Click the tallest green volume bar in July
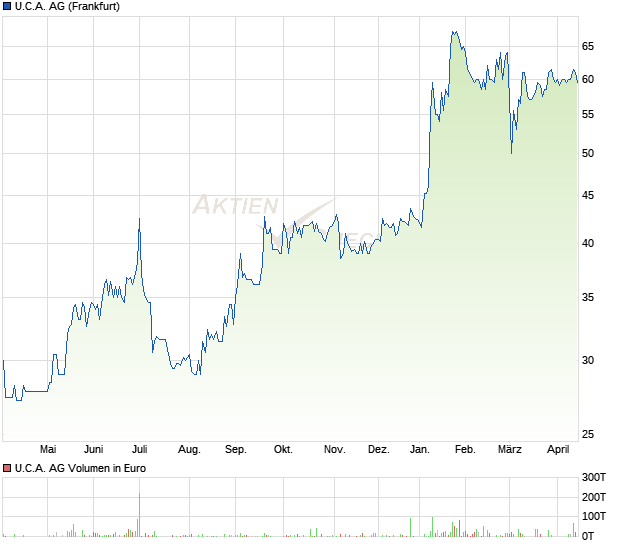The image size is (620, 546). coord(140,515)
